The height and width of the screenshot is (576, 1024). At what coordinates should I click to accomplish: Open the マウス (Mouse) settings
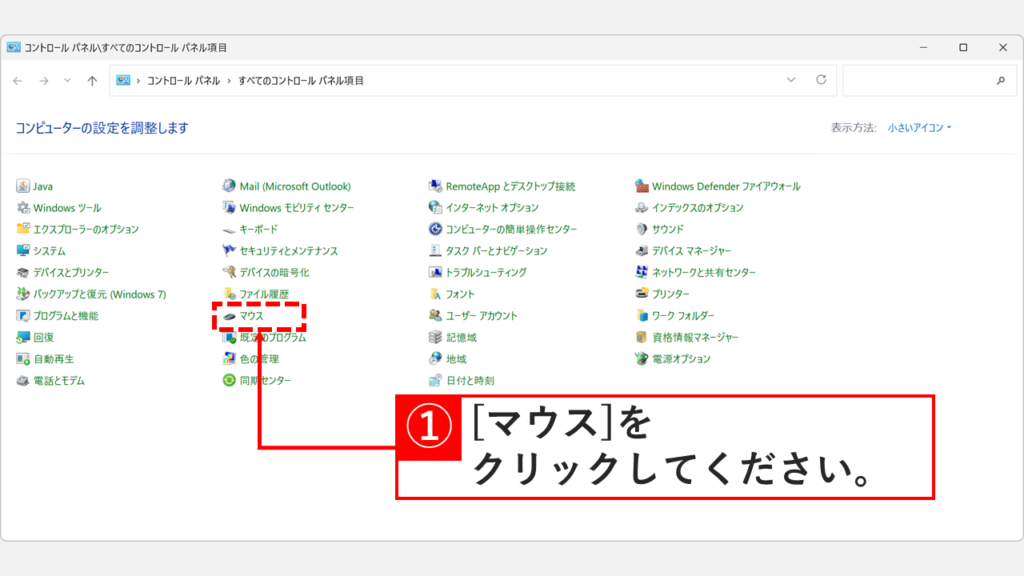tap(252, 315)
